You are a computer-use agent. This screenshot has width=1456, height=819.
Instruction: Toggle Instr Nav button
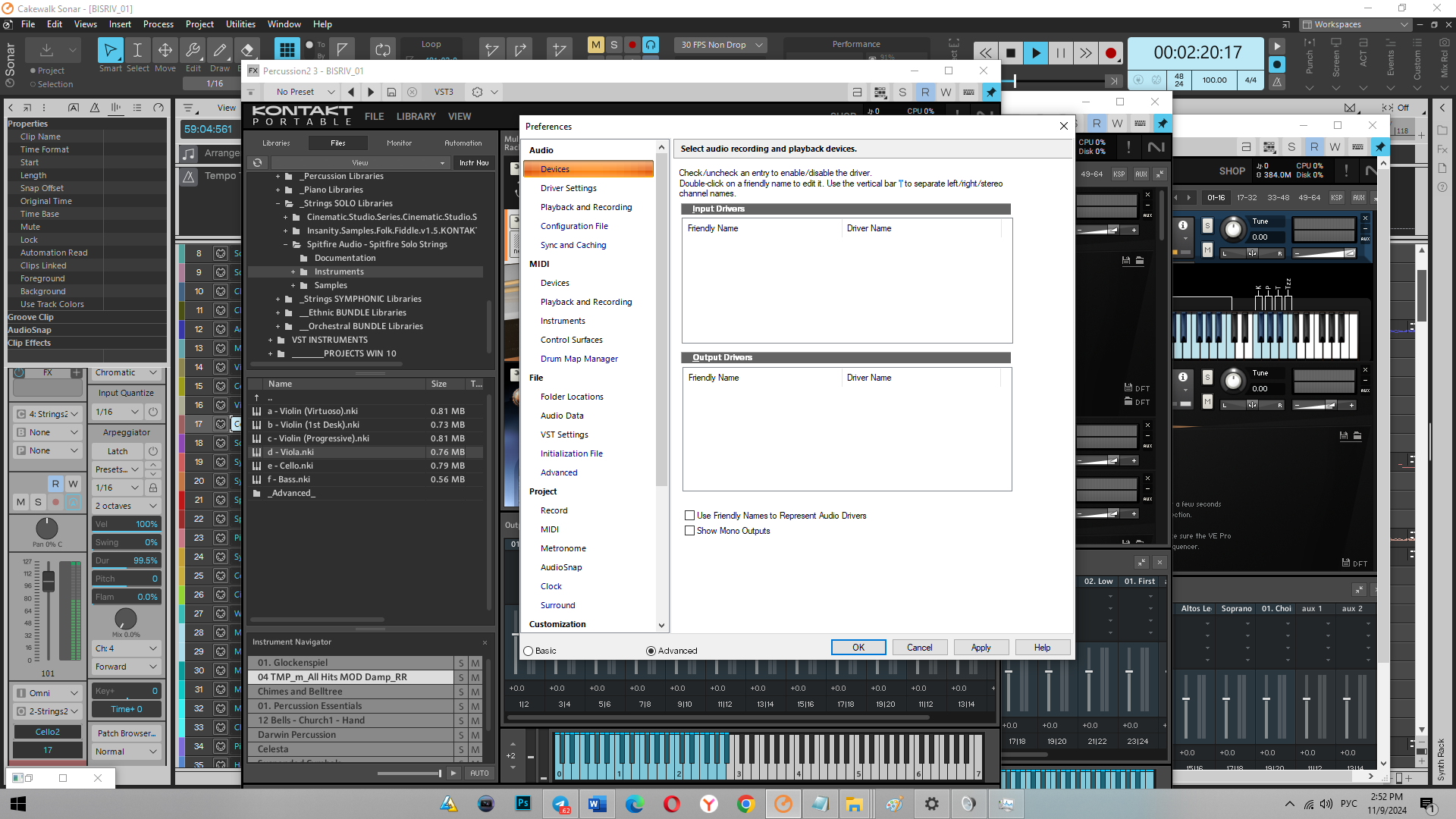474,162
